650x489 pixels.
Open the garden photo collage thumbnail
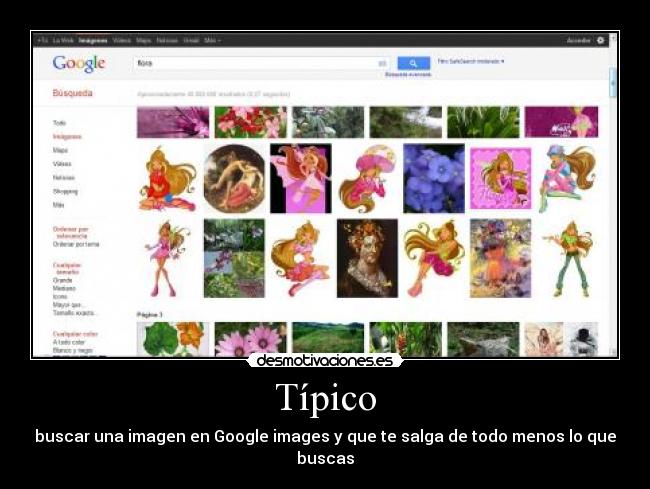(x=234, y=258)
